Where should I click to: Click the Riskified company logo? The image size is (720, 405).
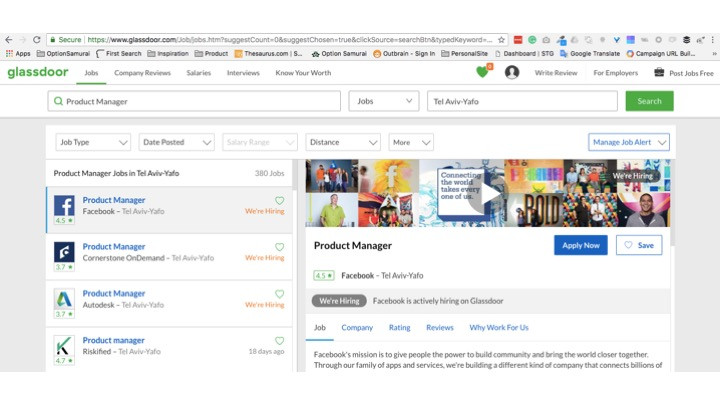click(64, 346)
